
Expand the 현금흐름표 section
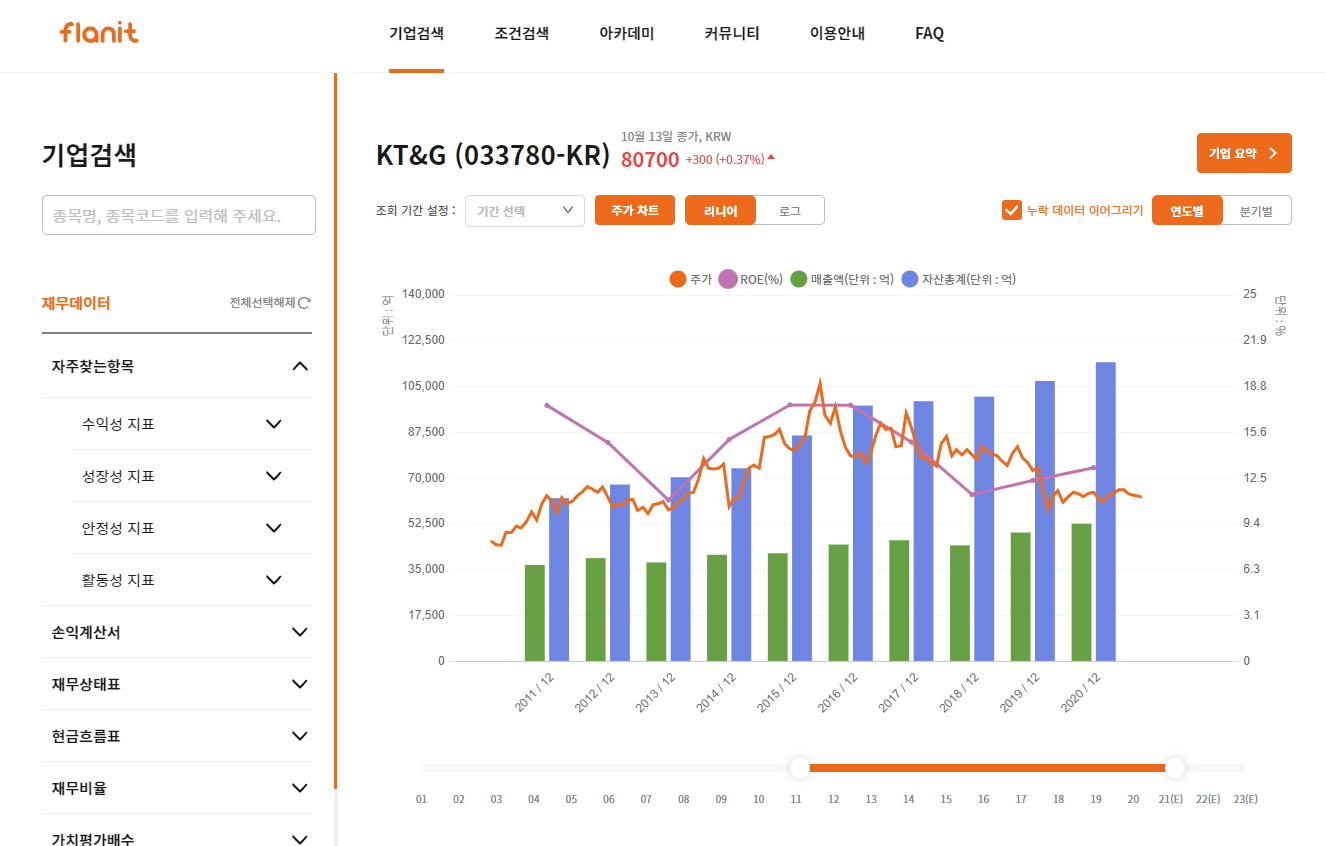(x=177, y=736)
